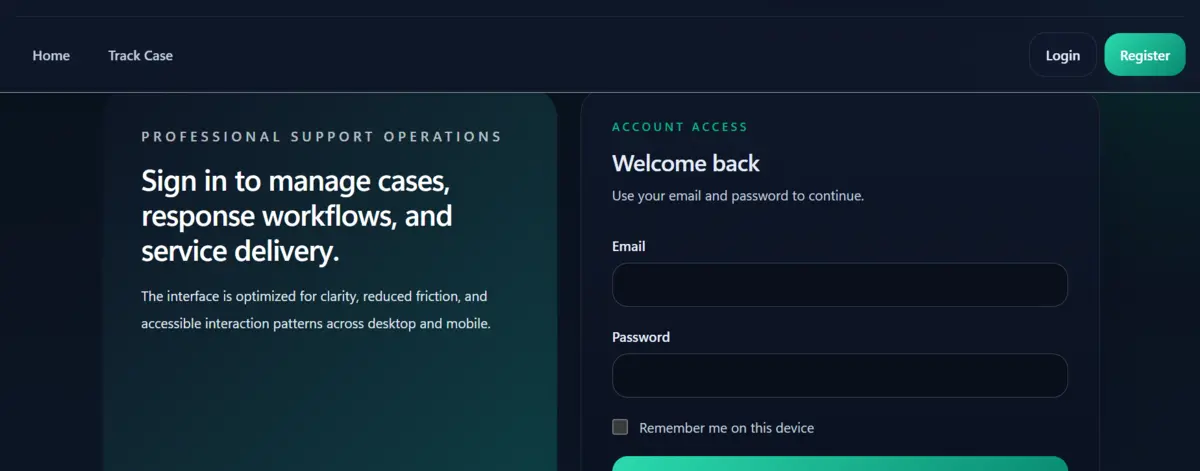The height and width of the screenshot is (471, 1200).
Task: Click the 'response workflows, and' headline line
Action: (x=296, y=216)
